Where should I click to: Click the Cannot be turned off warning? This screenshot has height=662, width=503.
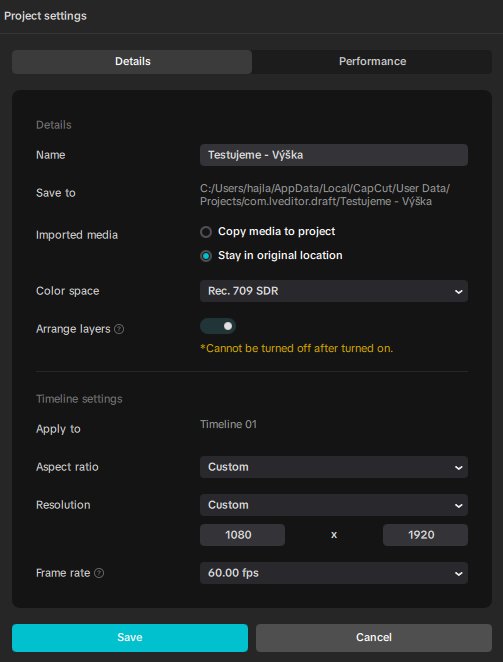tap(296, 348)
